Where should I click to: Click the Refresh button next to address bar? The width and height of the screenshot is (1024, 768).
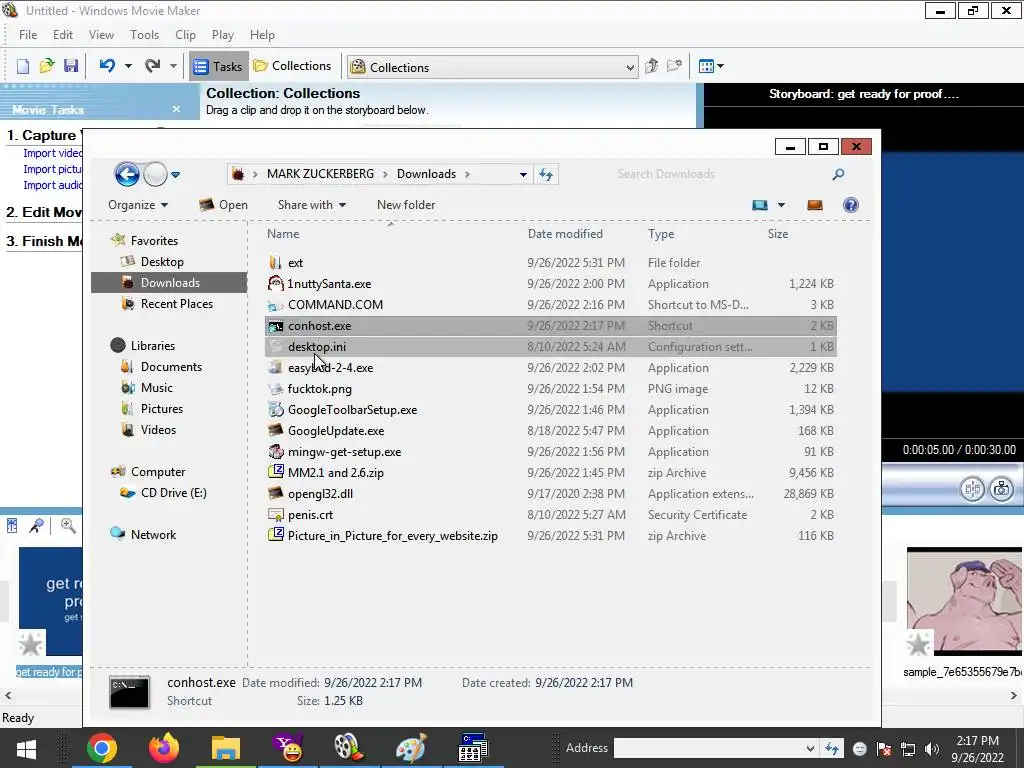tap(546, 174)
